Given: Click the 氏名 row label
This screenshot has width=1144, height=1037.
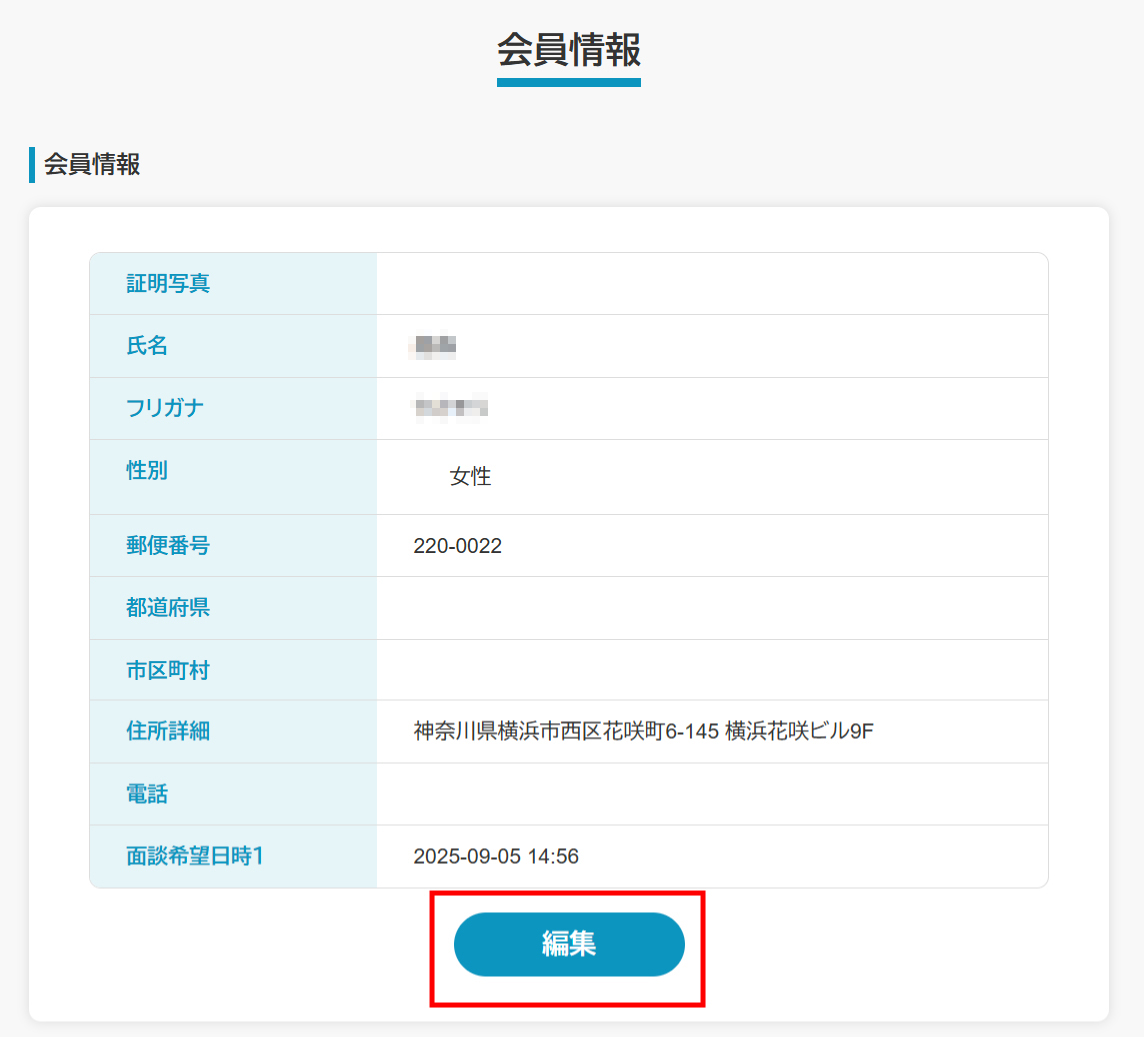Looking at the screenshot, I should point(147,346).
